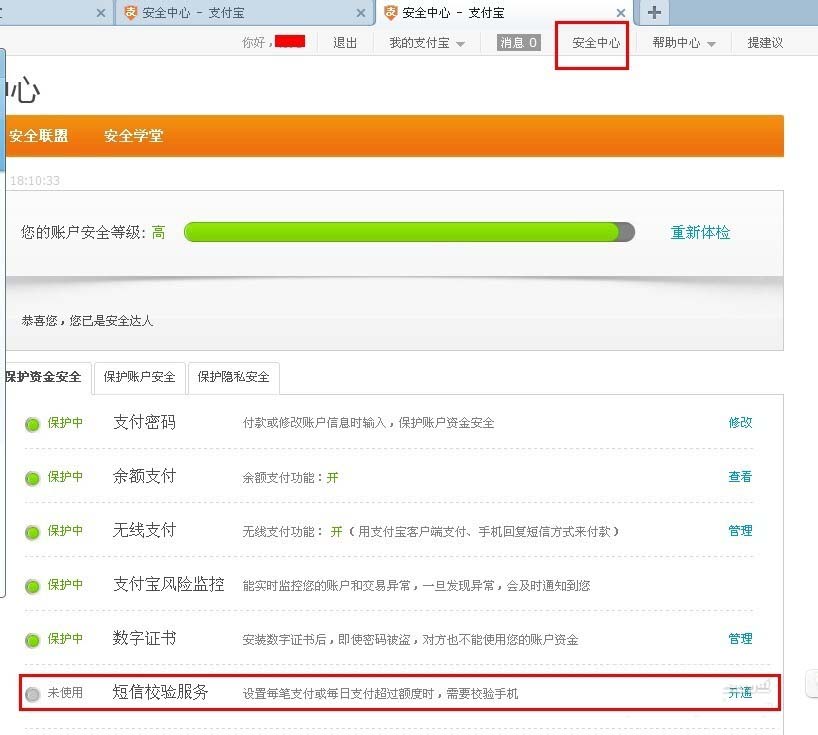The height and width of the screenshot is (735, 818).
Task: Click the 未使用 status label
Action: [x=65, y=693]
